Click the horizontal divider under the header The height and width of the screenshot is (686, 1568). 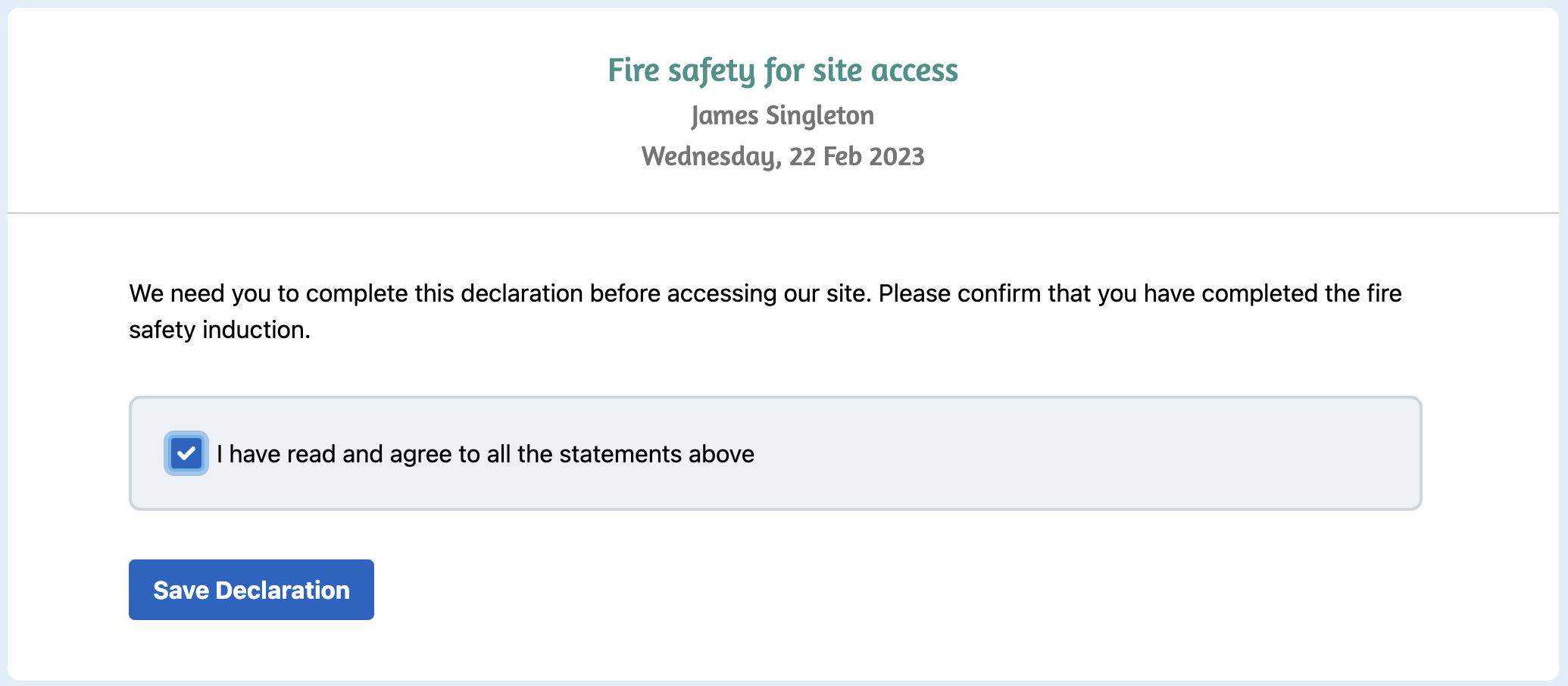pyautogui.click(x=783, y=213)
